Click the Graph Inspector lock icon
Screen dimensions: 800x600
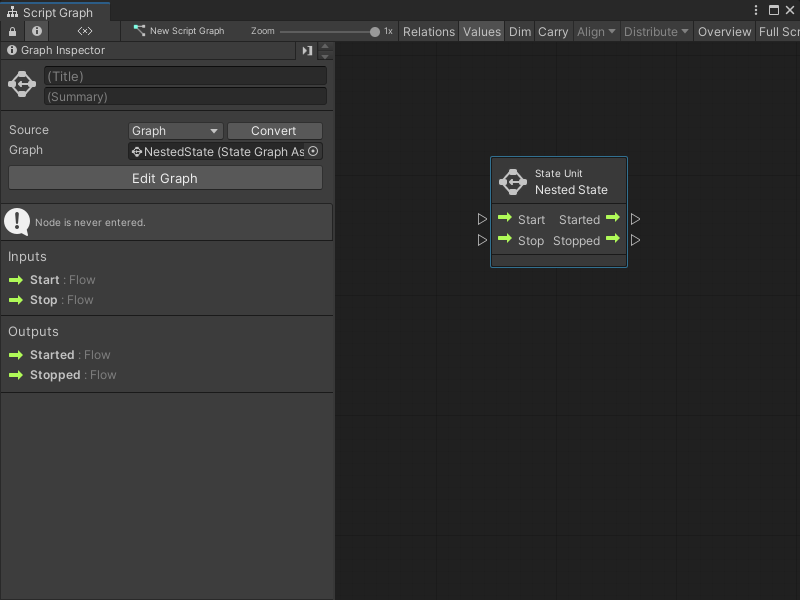click(10, 31)
